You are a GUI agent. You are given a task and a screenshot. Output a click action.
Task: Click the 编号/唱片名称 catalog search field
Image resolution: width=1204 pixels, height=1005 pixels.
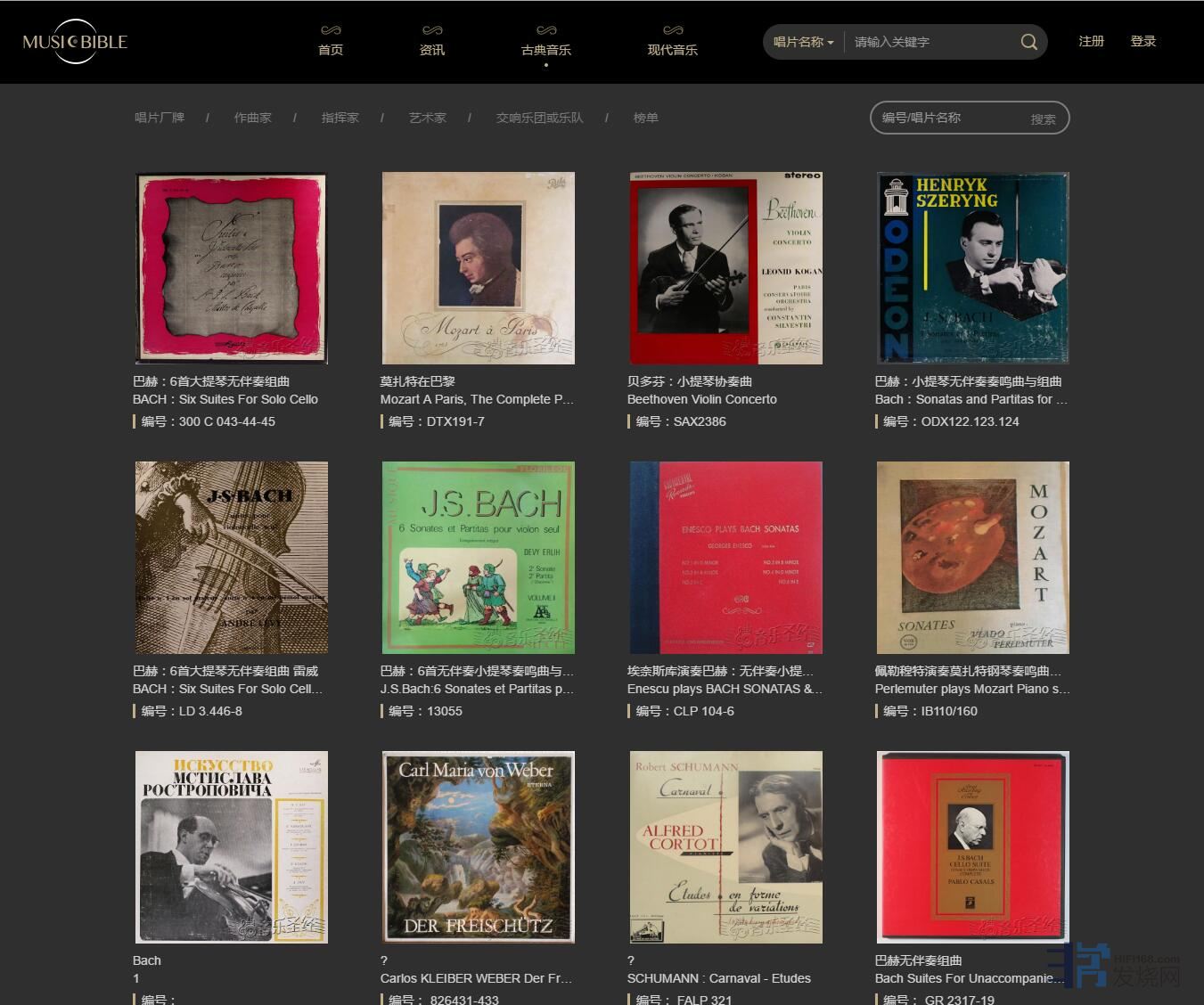point(949,118)
